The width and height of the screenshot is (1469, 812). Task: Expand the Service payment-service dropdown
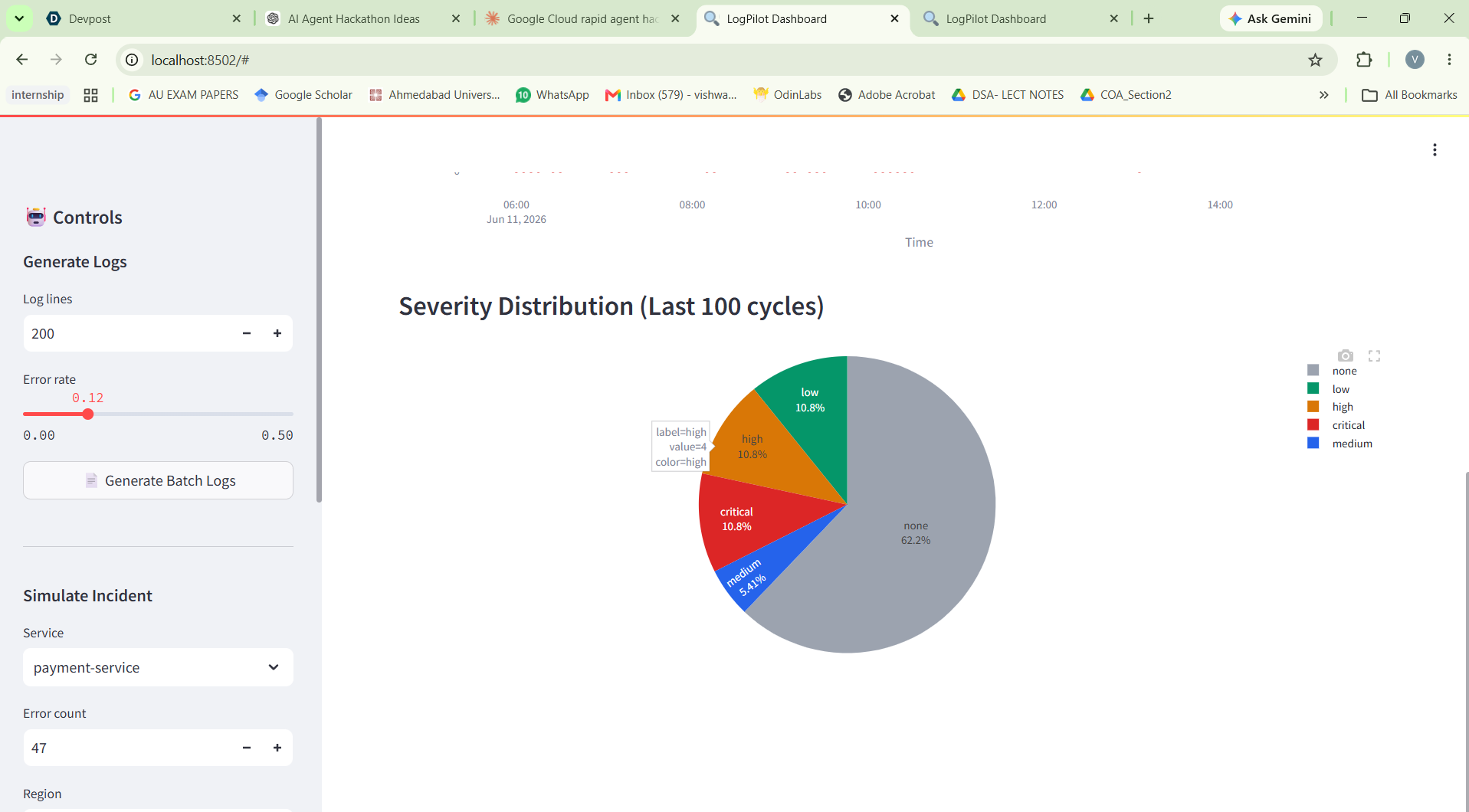click(158, 667)
